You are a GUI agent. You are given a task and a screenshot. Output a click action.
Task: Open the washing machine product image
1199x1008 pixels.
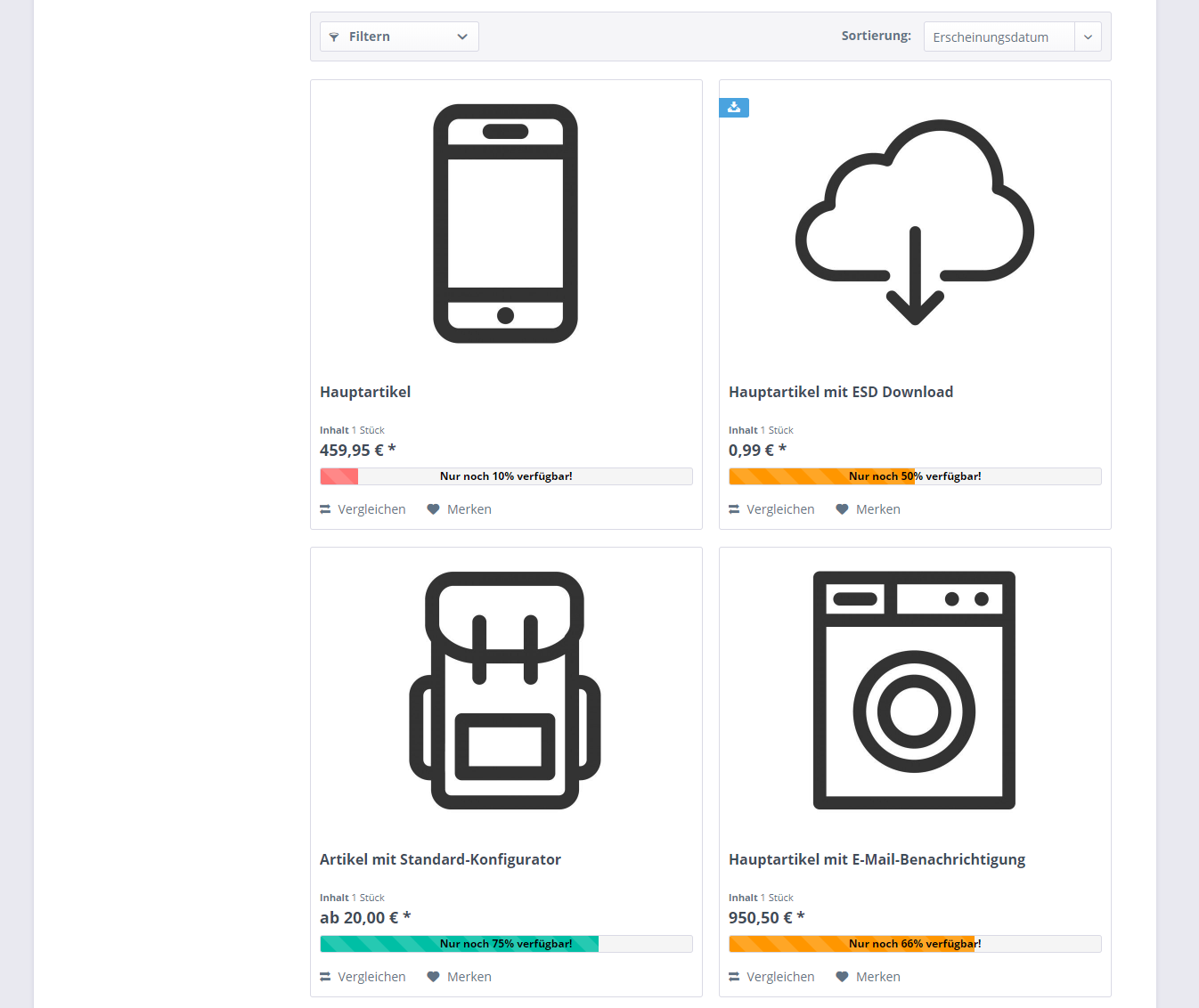914,690
